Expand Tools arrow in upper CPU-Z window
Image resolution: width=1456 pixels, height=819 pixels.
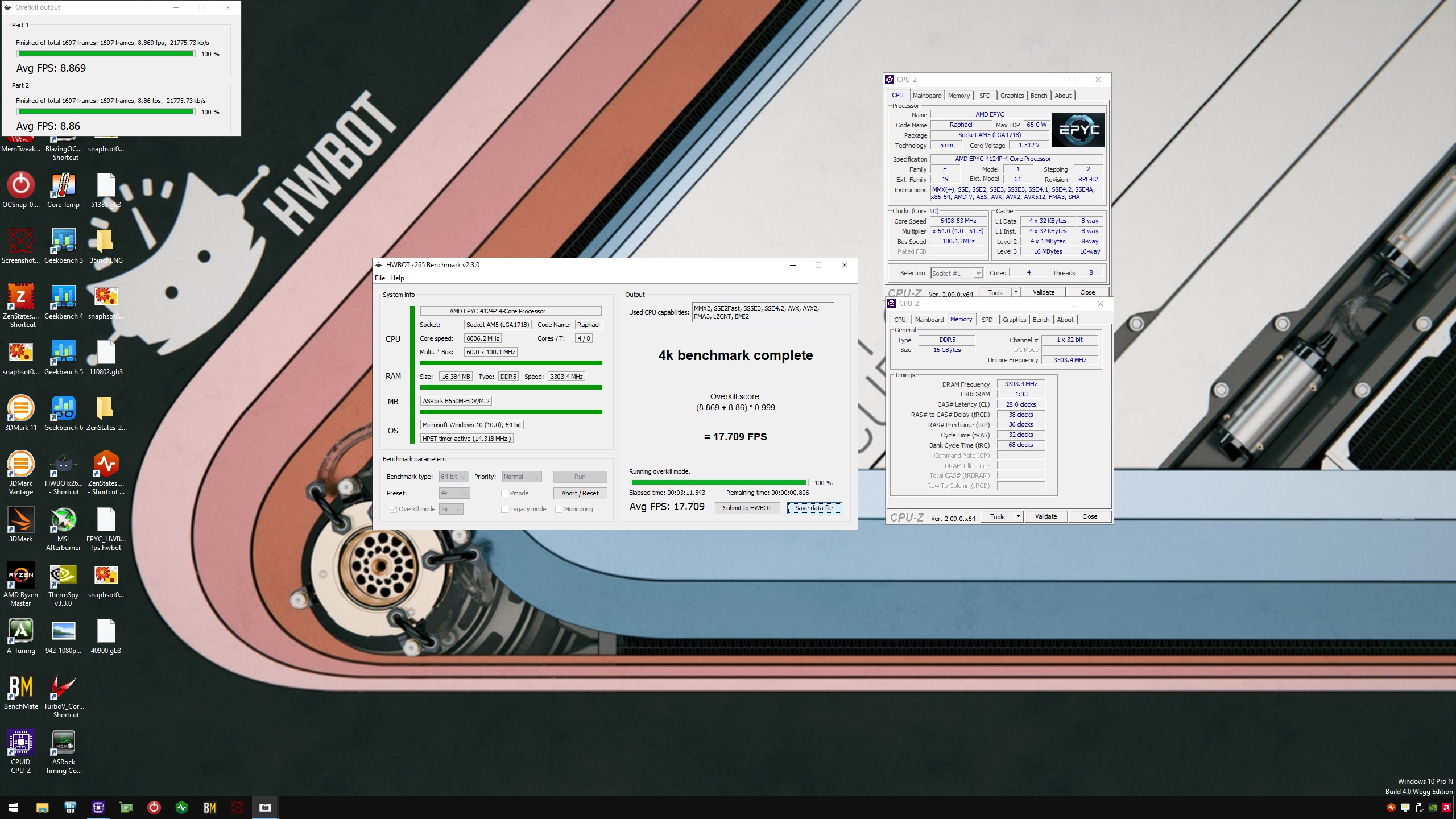pos(1015,292)
